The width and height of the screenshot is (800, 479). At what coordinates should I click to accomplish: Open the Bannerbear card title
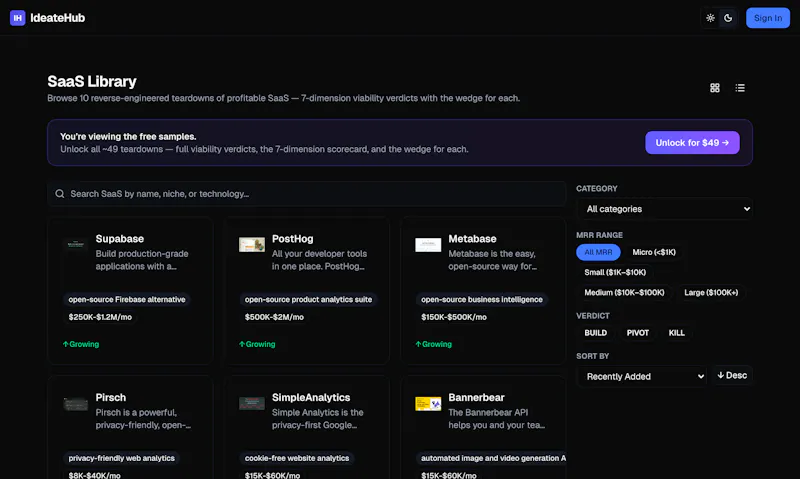(x=476, y=397)
